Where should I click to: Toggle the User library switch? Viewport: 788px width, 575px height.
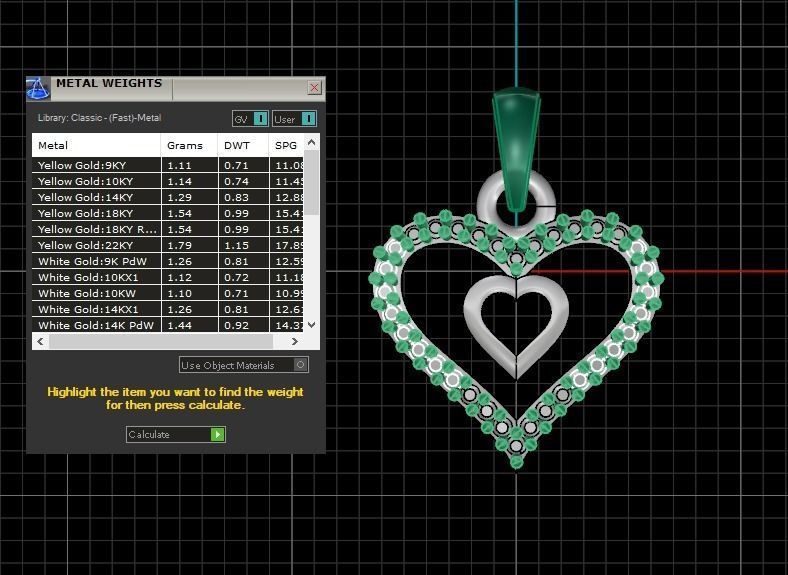click(x=294, y=119)
